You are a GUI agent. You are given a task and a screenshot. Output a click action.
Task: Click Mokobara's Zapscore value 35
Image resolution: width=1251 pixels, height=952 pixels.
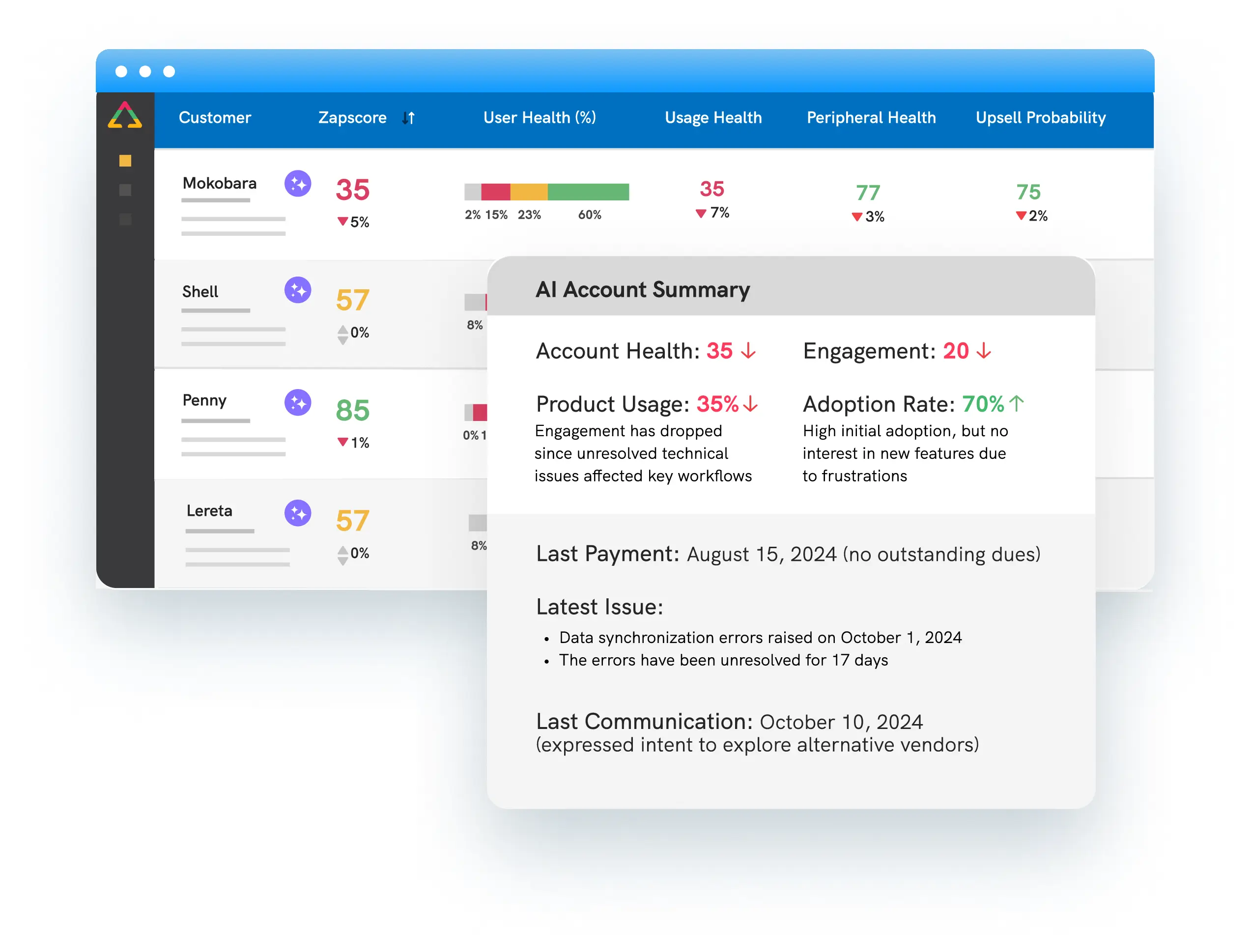click(353, 189)
